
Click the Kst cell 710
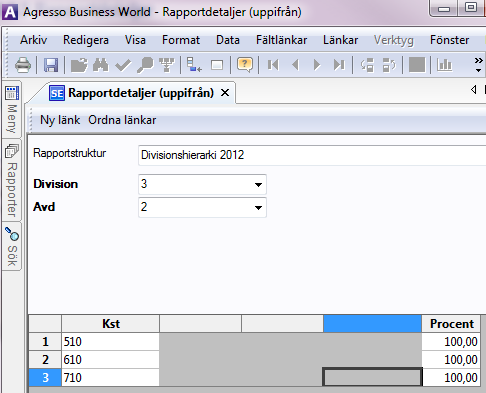pos(110,378)
